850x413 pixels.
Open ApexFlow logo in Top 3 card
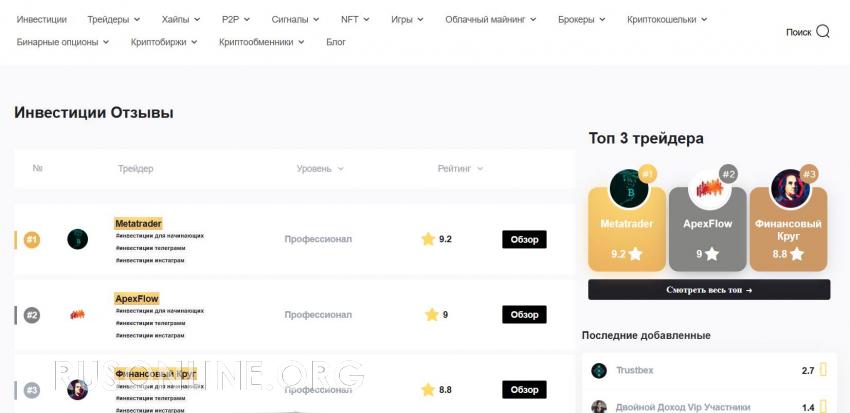click(708, 189)
